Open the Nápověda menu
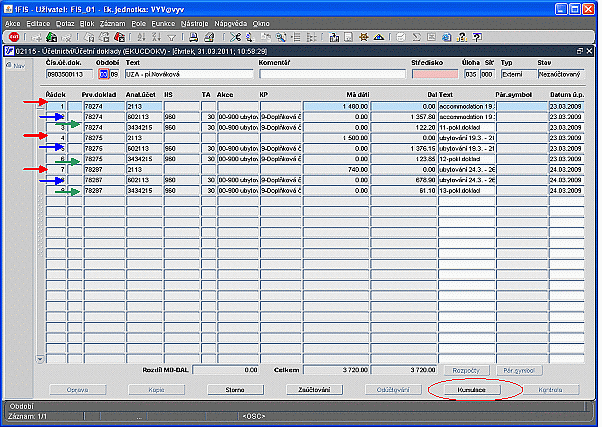The image size is (602, 427). point(233,22)
